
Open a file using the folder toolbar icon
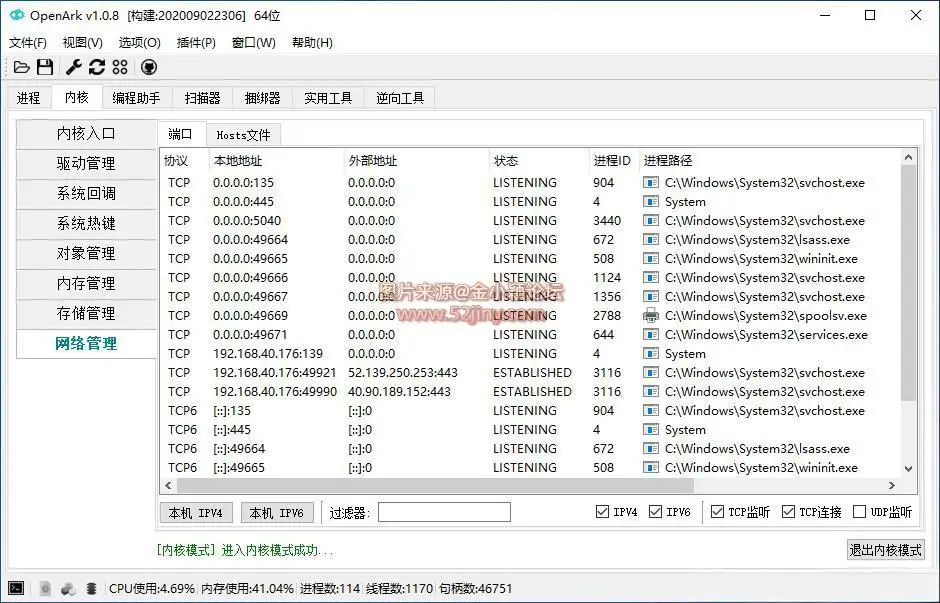pos(22,67)
